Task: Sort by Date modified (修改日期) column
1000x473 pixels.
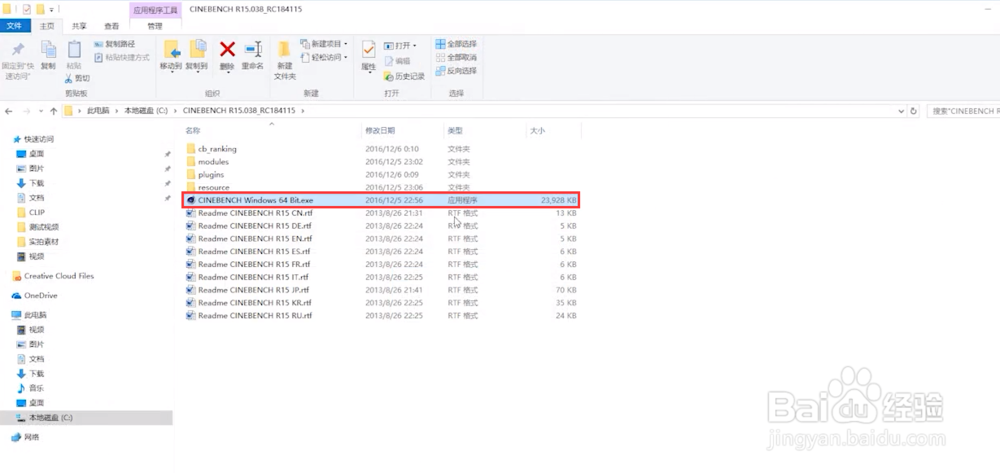Action: tap(379, 131)
